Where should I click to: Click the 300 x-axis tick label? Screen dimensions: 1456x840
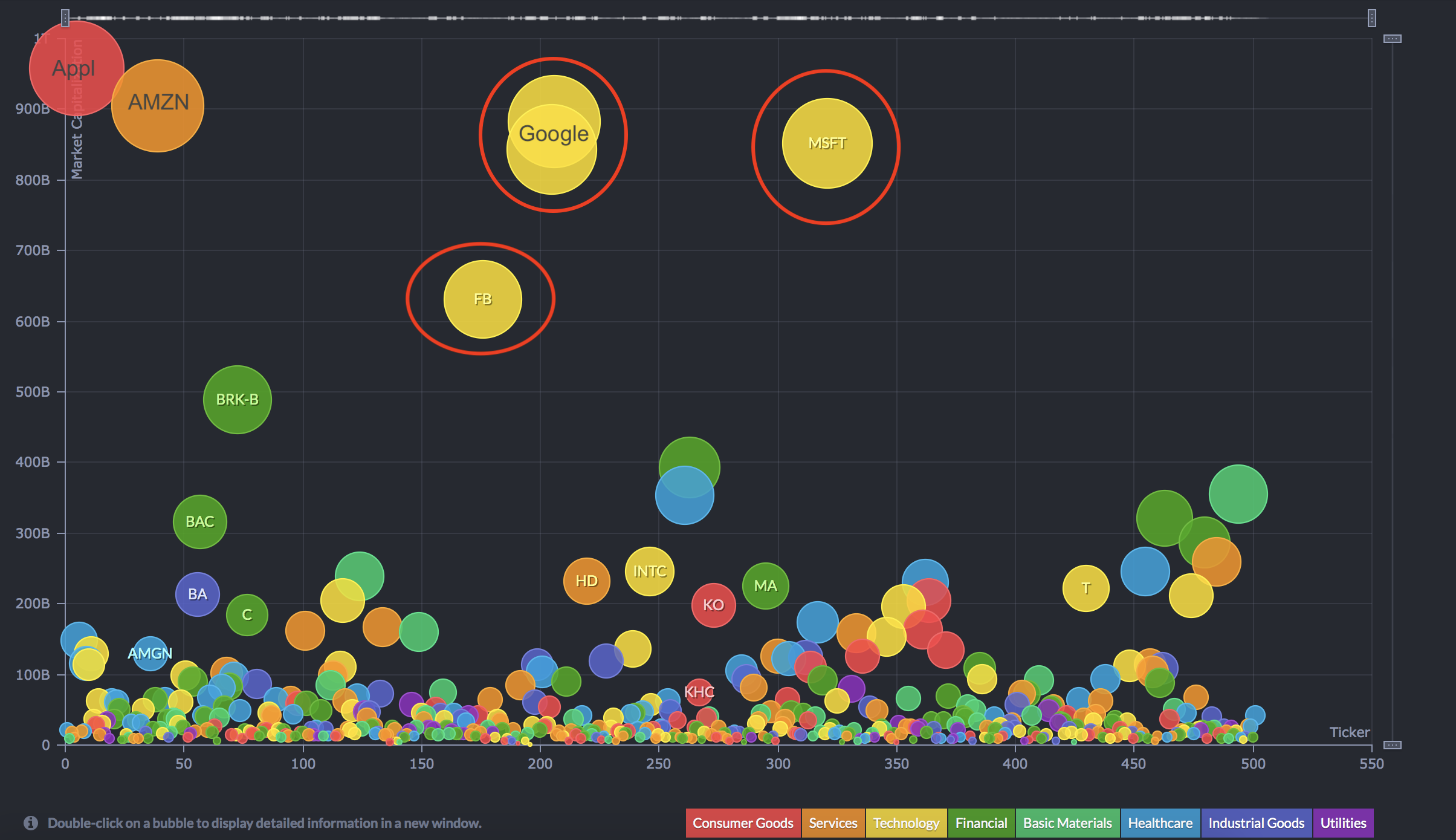click(778, 764)
